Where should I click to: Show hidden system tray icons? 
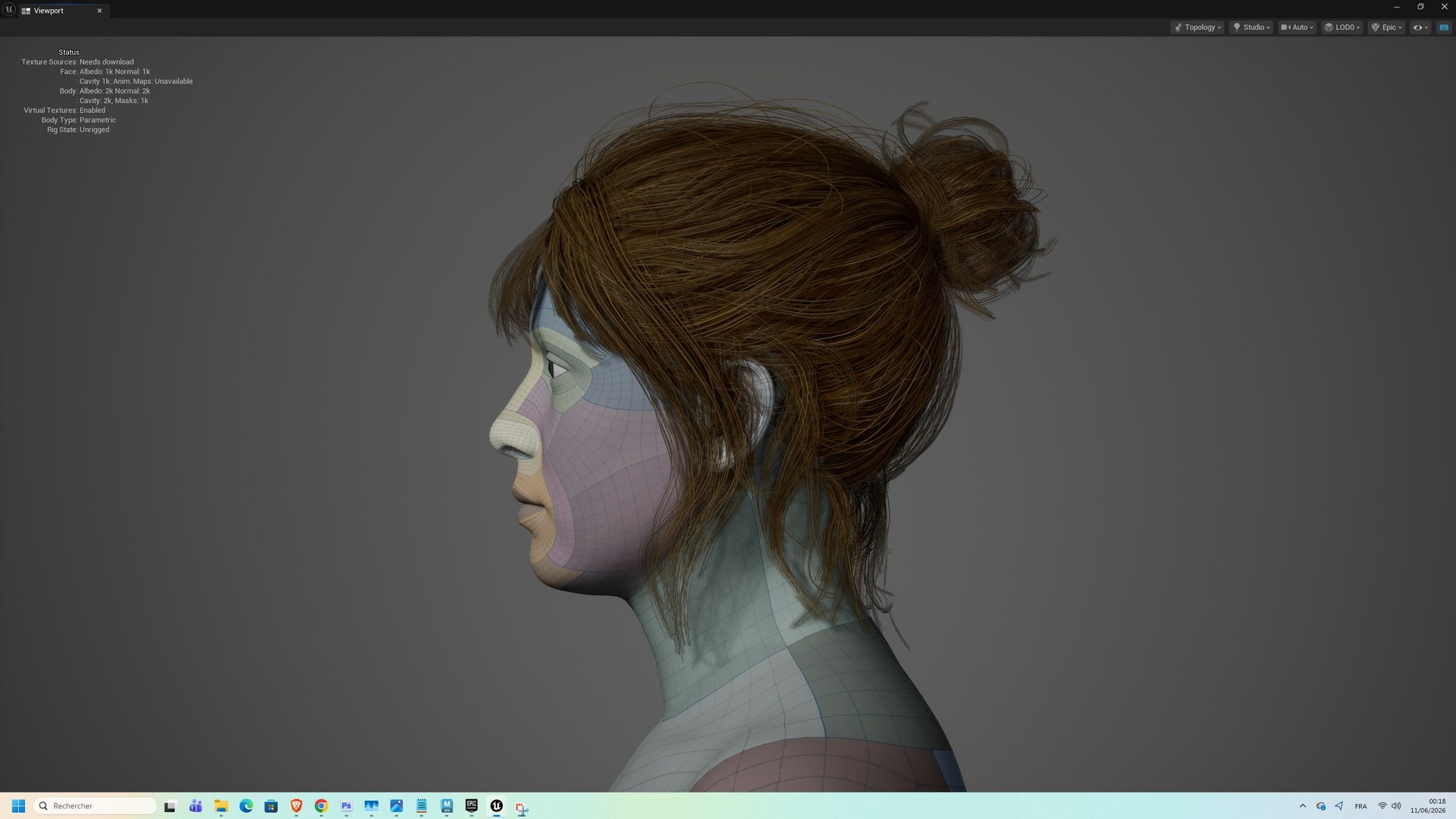[1303, 806]
